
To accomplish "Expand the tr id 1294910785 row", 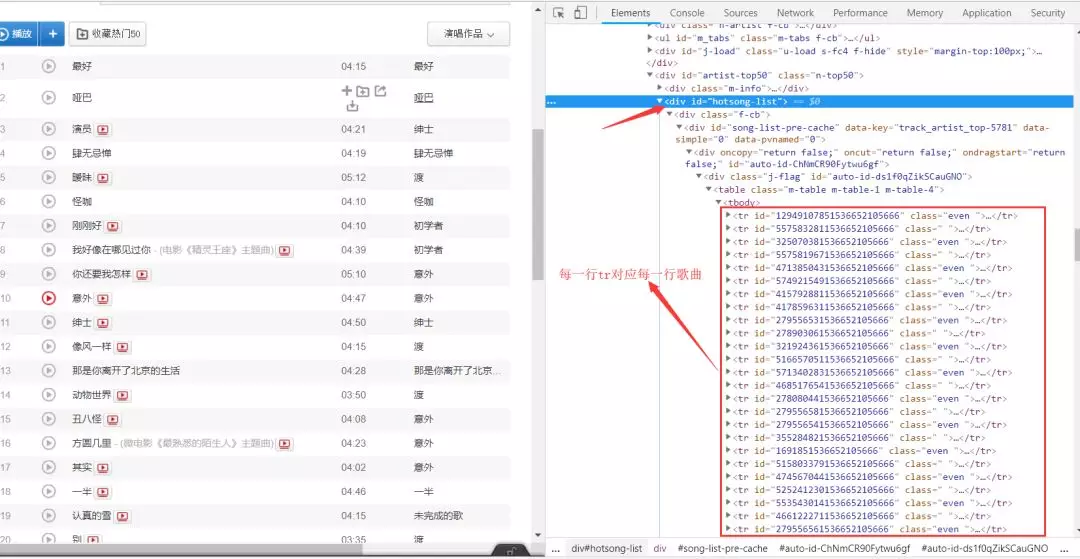I will [728, 215].
